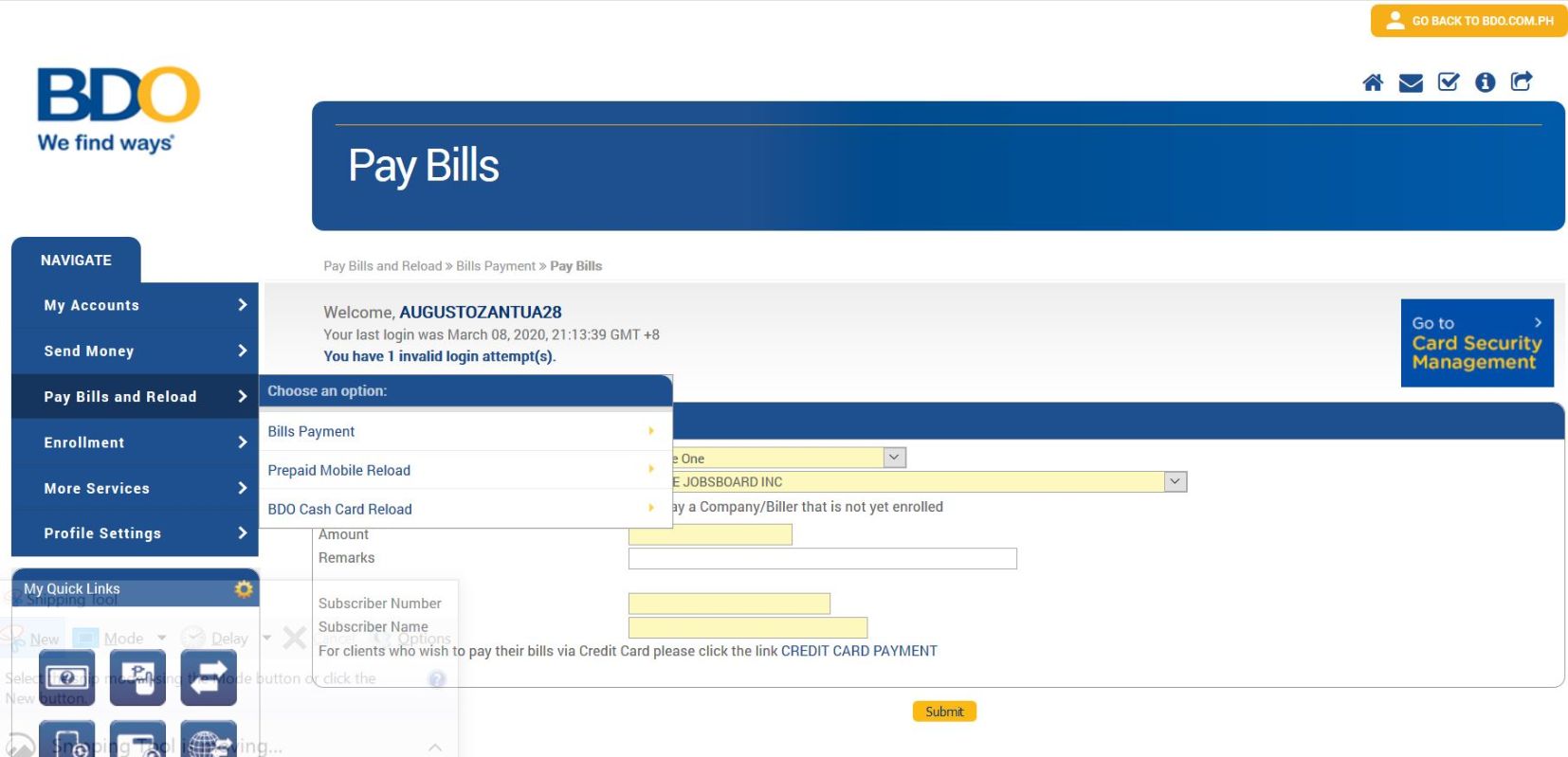Screen dimensions: 1568x757
Task: Click the logout share-arrow icon
Action: tap(1522, 81)
